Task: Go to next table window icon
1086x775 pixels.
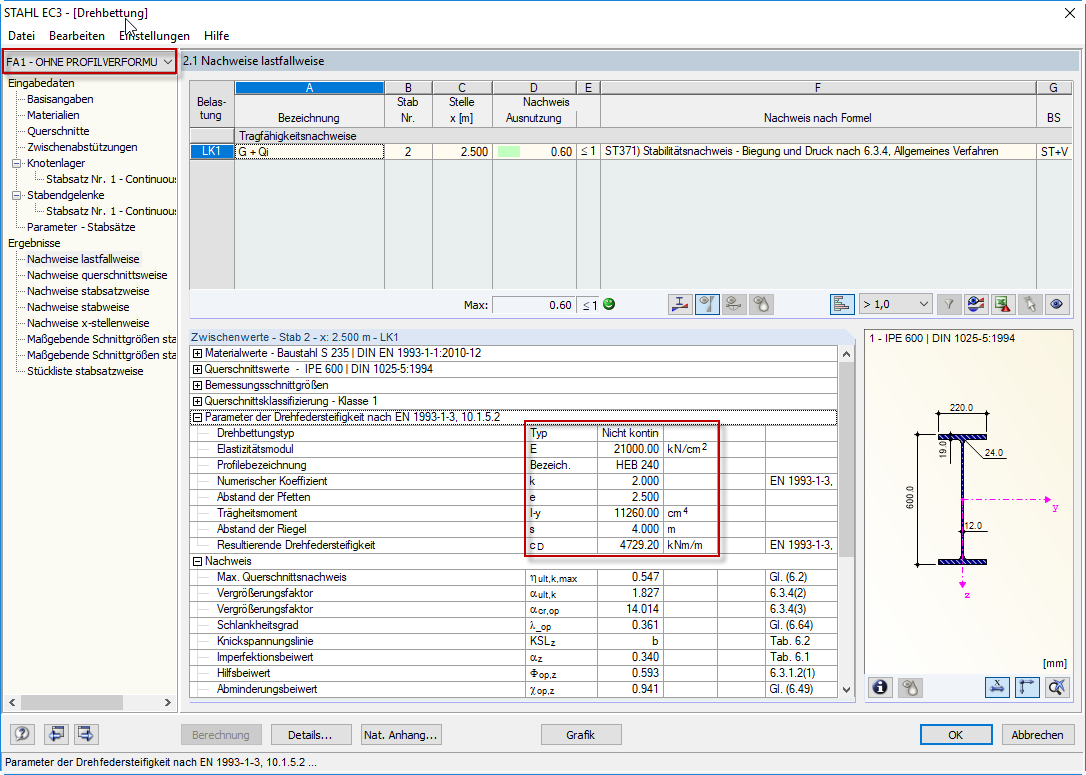Action: [x=85, y=733]
